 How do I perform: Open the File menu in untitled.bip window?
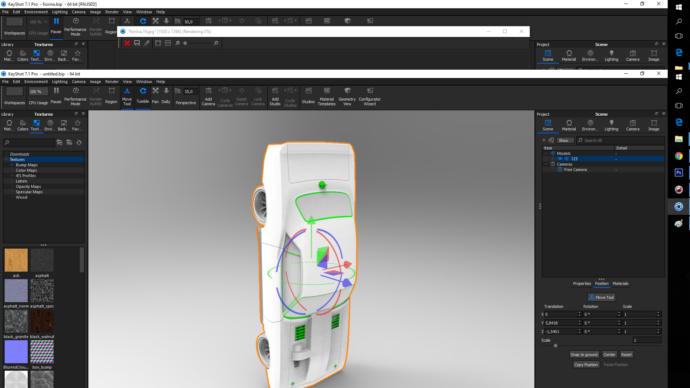click(x=5, y=81)
